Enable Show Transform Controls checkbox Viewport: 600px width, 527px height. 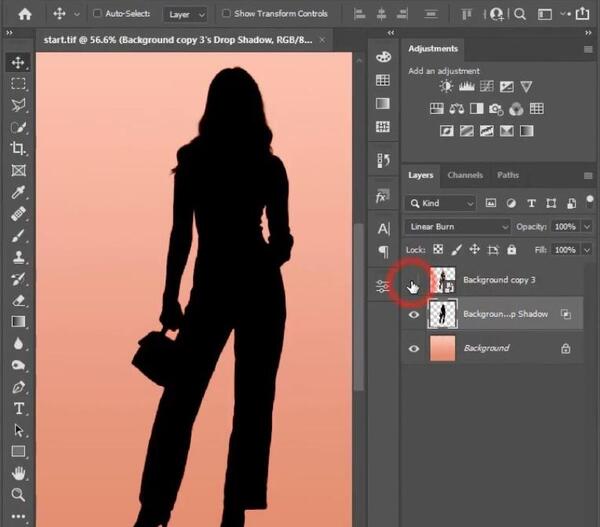click(226, 13)
